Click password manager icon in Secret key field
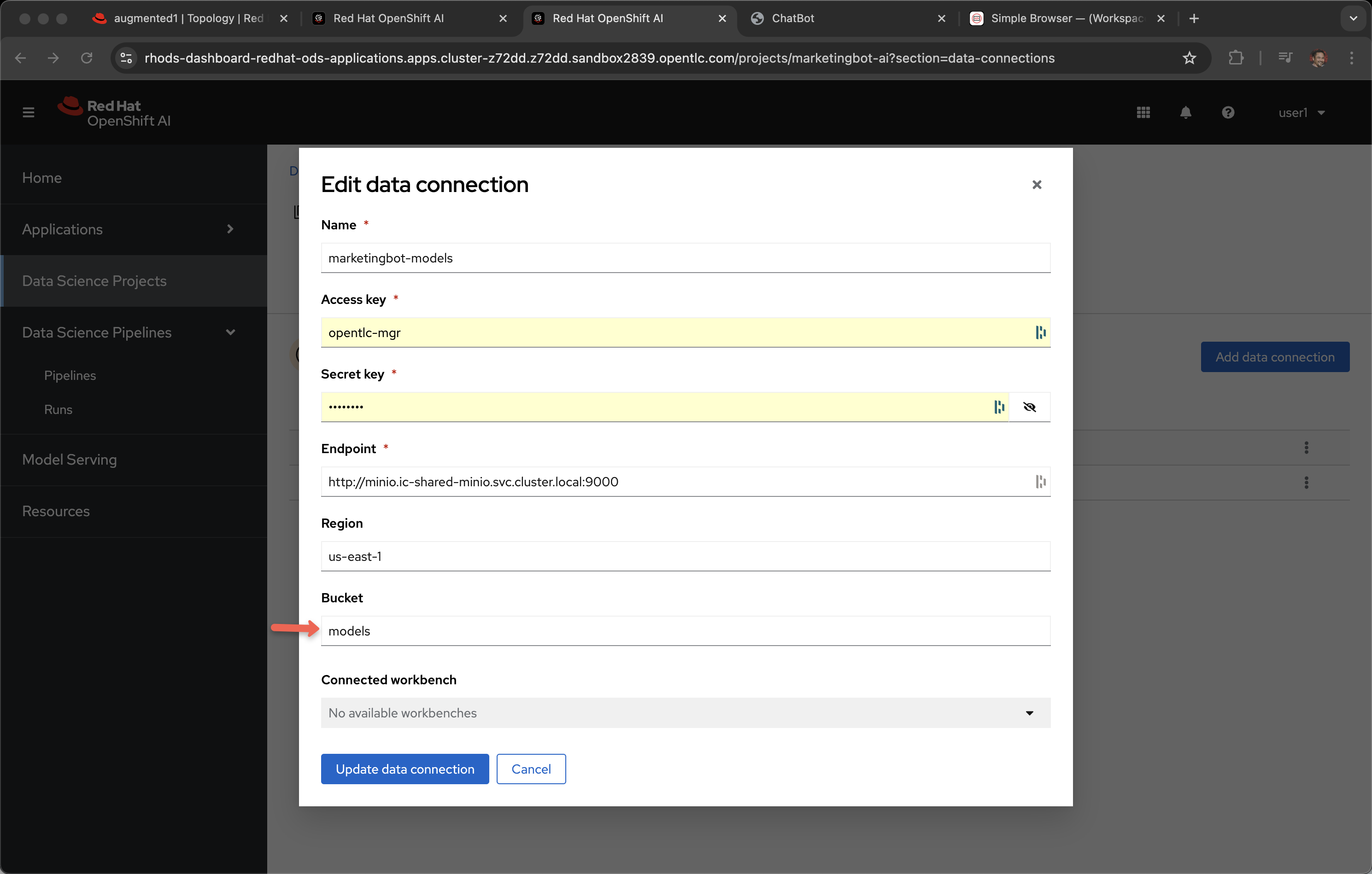Viewport: 1372px width, 874px height. tap(999, 407)
